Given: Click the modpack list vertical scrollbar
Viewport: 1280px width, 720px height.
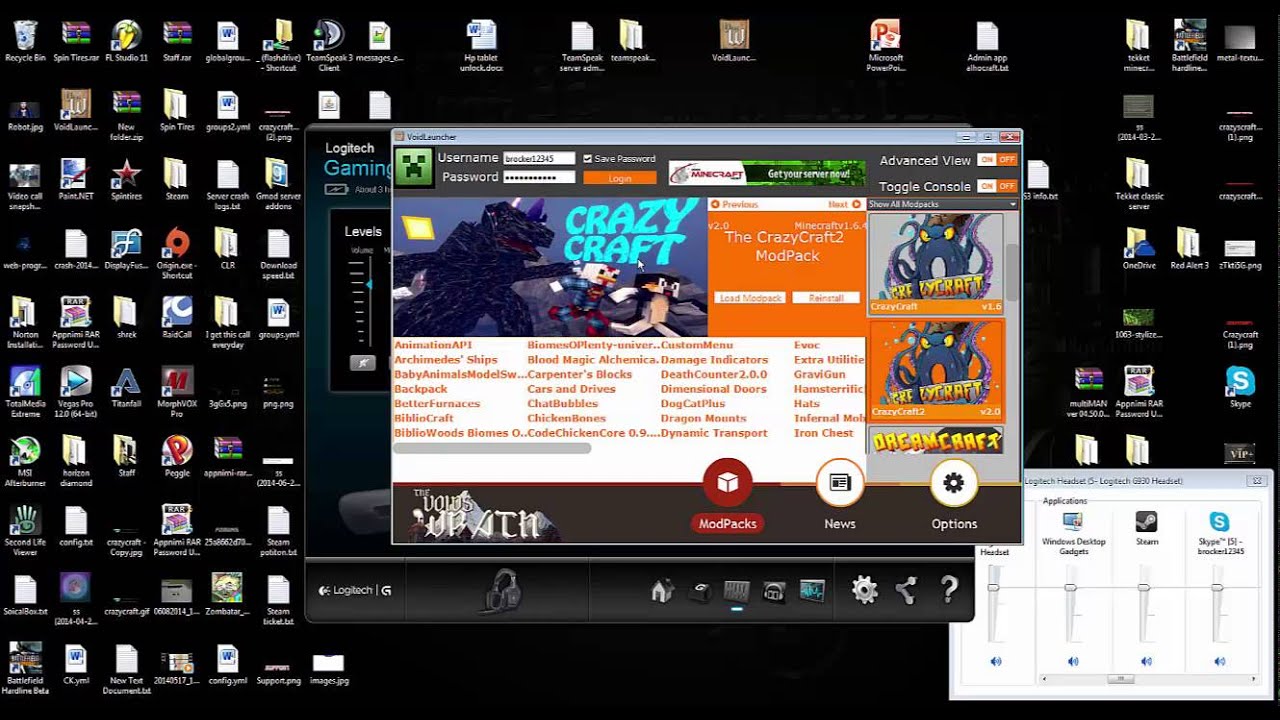Looking at the screenshot, I should tap(1012, 270).
